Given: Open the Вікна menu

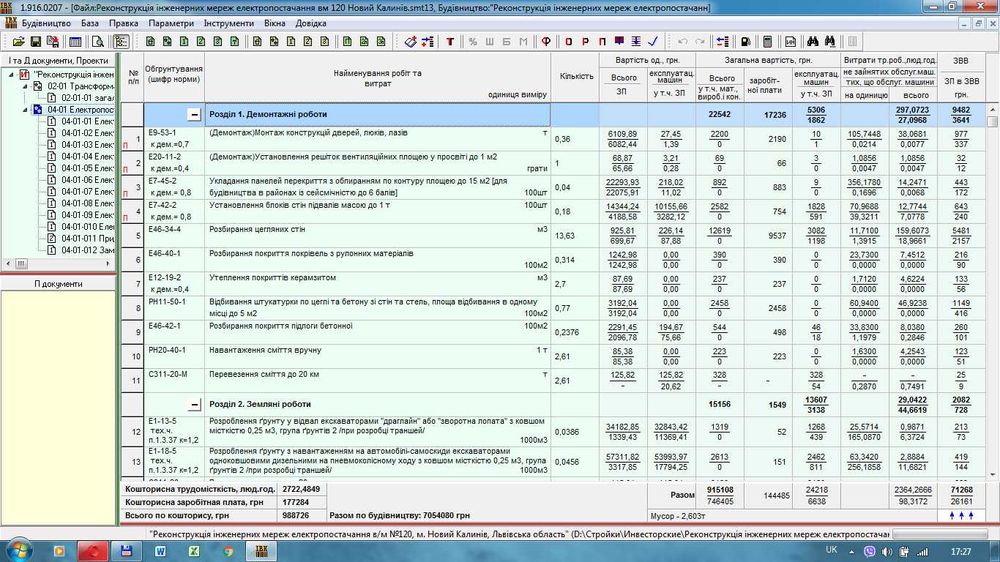Looking at the screenshot, I should pyautogui.click(x=275, y=23).
